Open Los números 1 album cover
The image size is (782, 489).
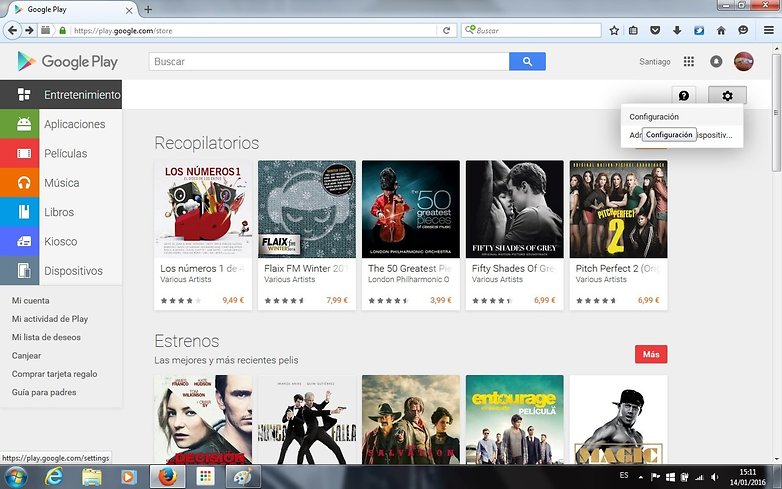(x=203, y=209)
